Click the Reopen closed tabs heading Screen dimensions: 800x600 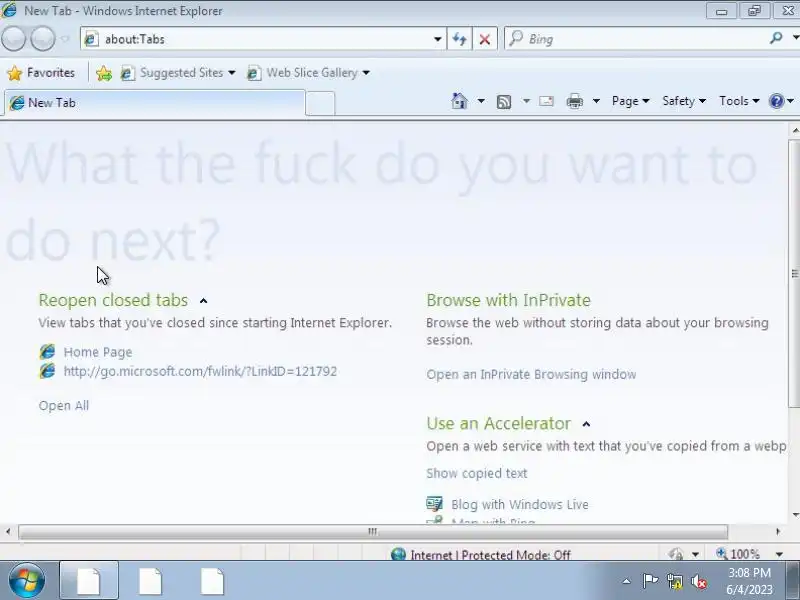(x=113, y=300)
